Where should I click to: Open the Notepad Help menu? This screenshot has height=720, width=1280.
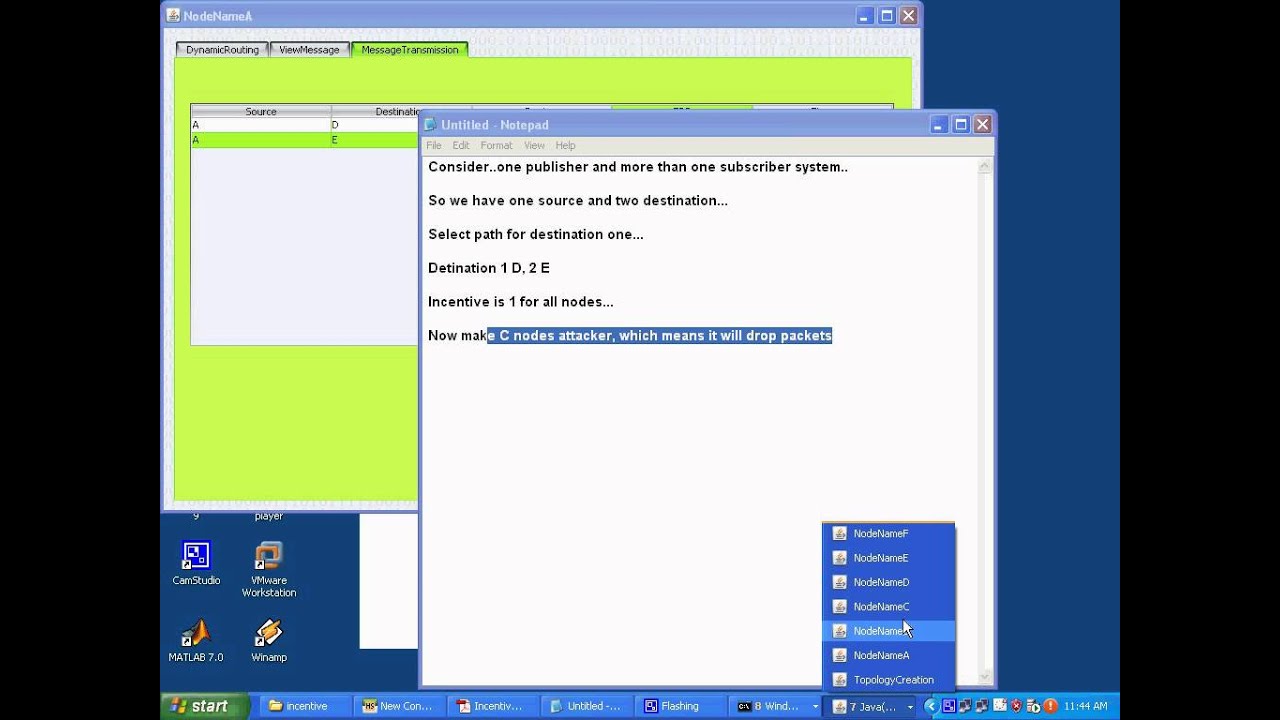tap(566, 146)
